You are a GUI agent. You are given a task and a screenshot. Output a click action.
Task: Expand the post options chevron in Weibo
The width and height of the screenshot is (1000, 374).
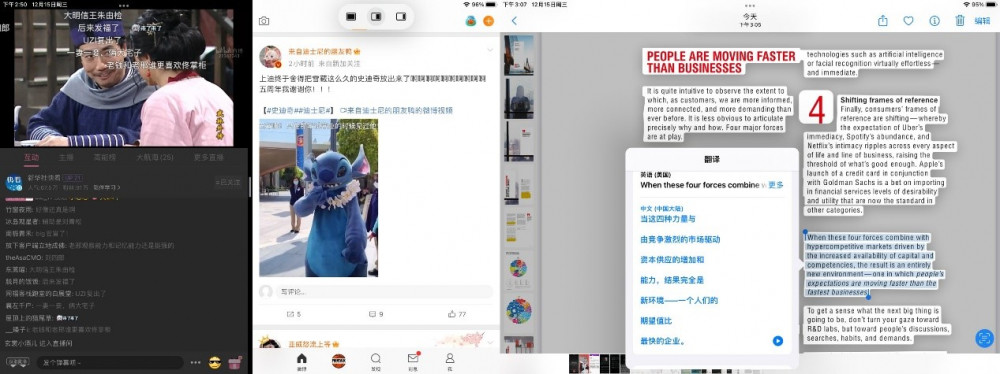point(489,50)
